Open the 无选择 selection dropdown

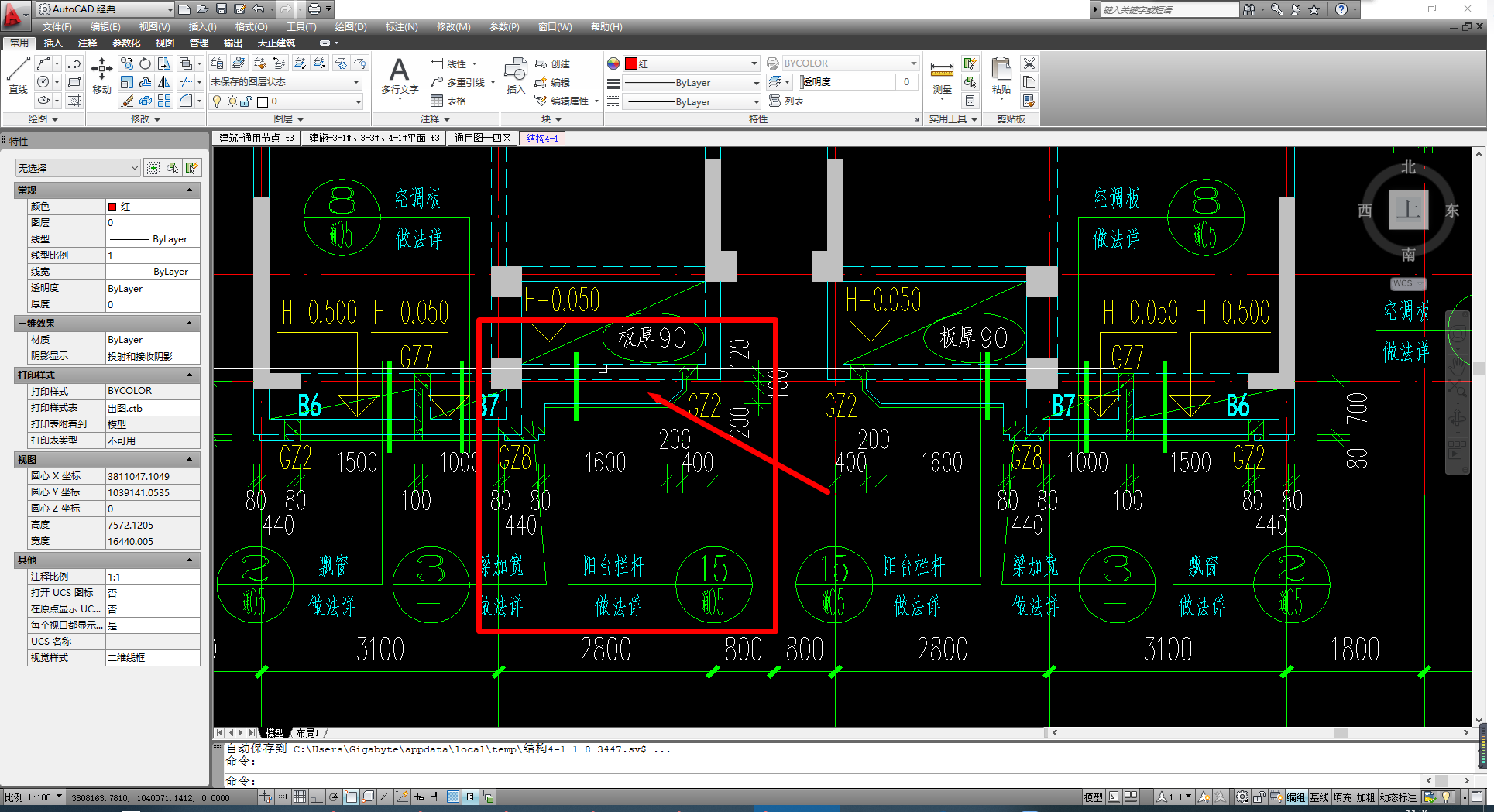[77, 168]
